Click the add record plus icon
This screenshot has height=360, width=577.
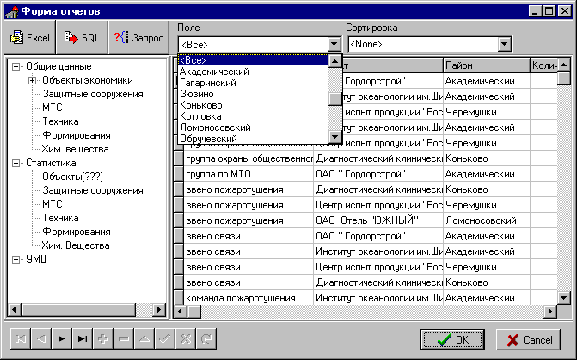pos(103,339)
